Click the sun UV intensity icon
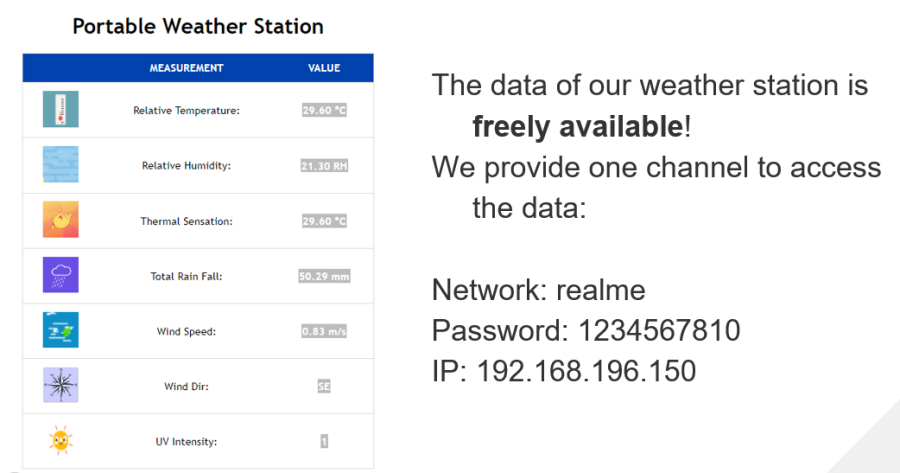Viewport: 900px width, 473px height. (60, 440)
